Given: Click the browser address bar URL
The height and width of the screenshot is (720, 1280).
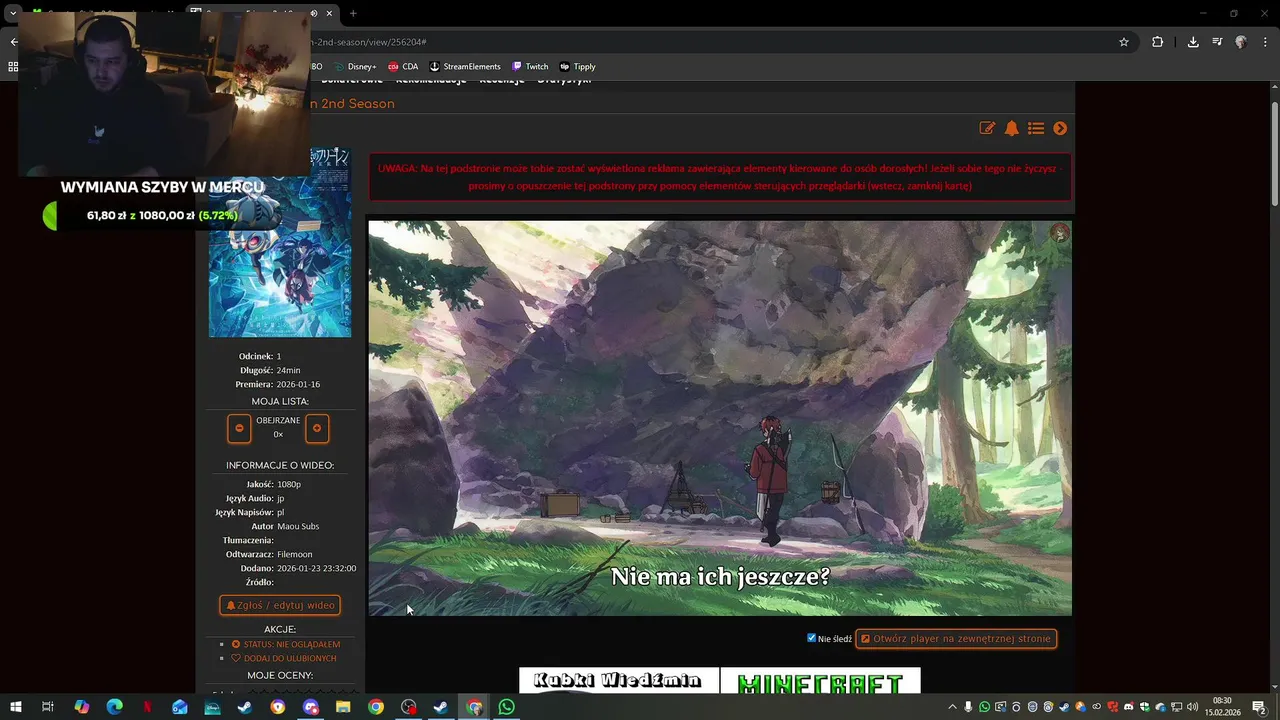Looking at the screenshot, I should pyautogui.click(x=370, y=42).
